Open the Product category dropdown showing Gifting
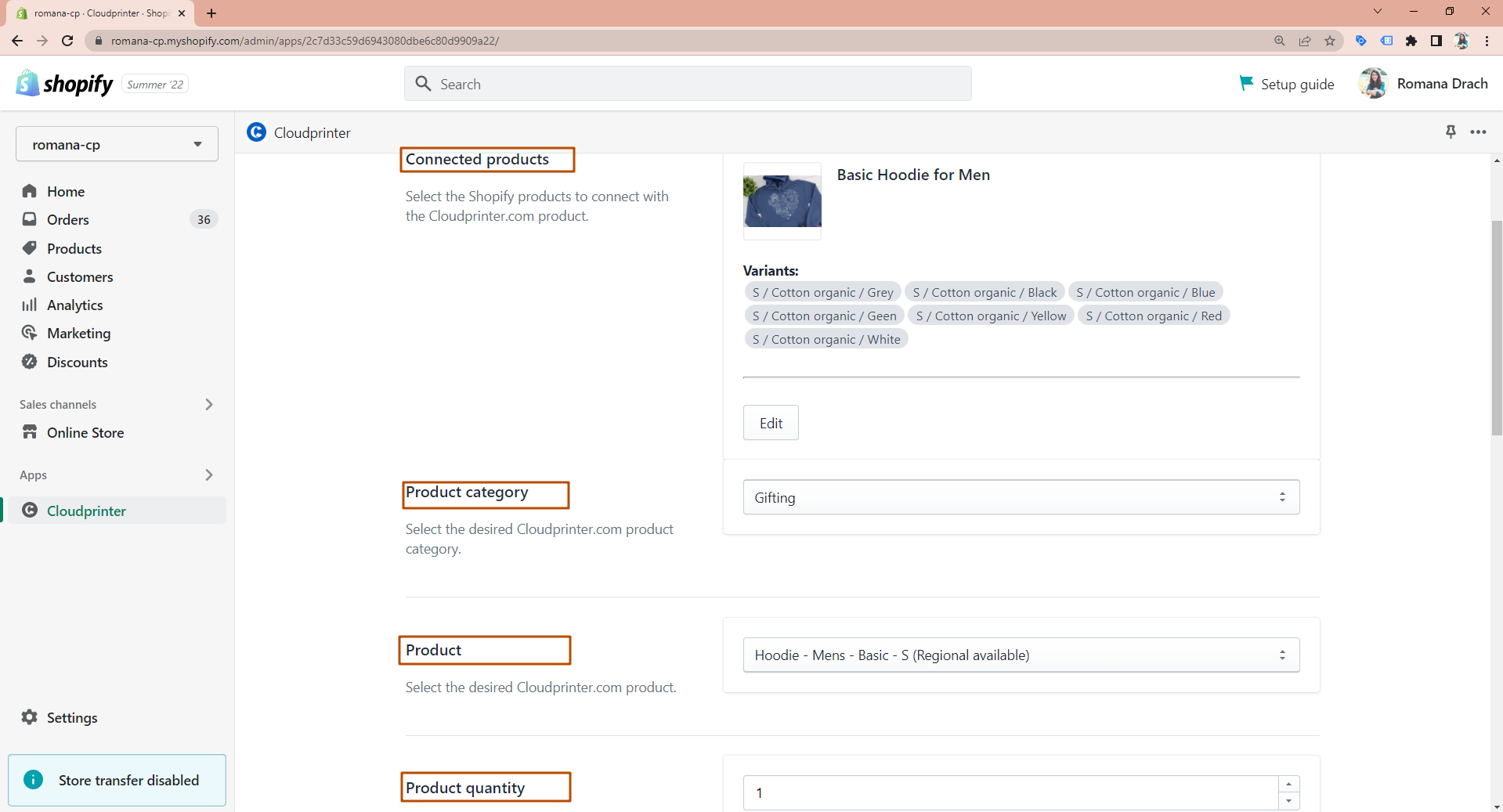Screen dimensions: 1503x812 click(x=1021, y=497)
